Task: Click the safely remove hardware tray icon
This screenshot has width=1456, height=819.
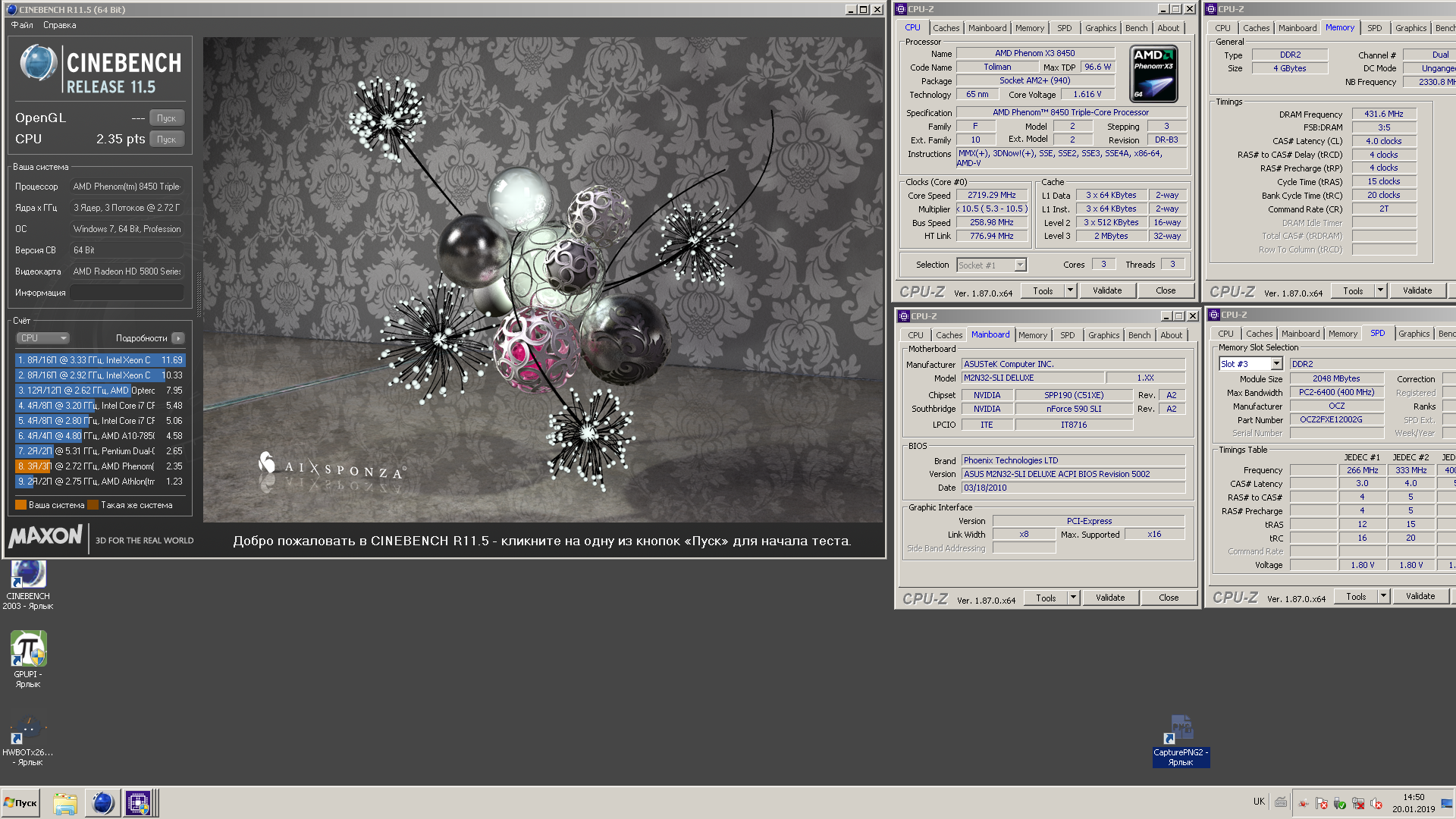Action: [1340, 803]
